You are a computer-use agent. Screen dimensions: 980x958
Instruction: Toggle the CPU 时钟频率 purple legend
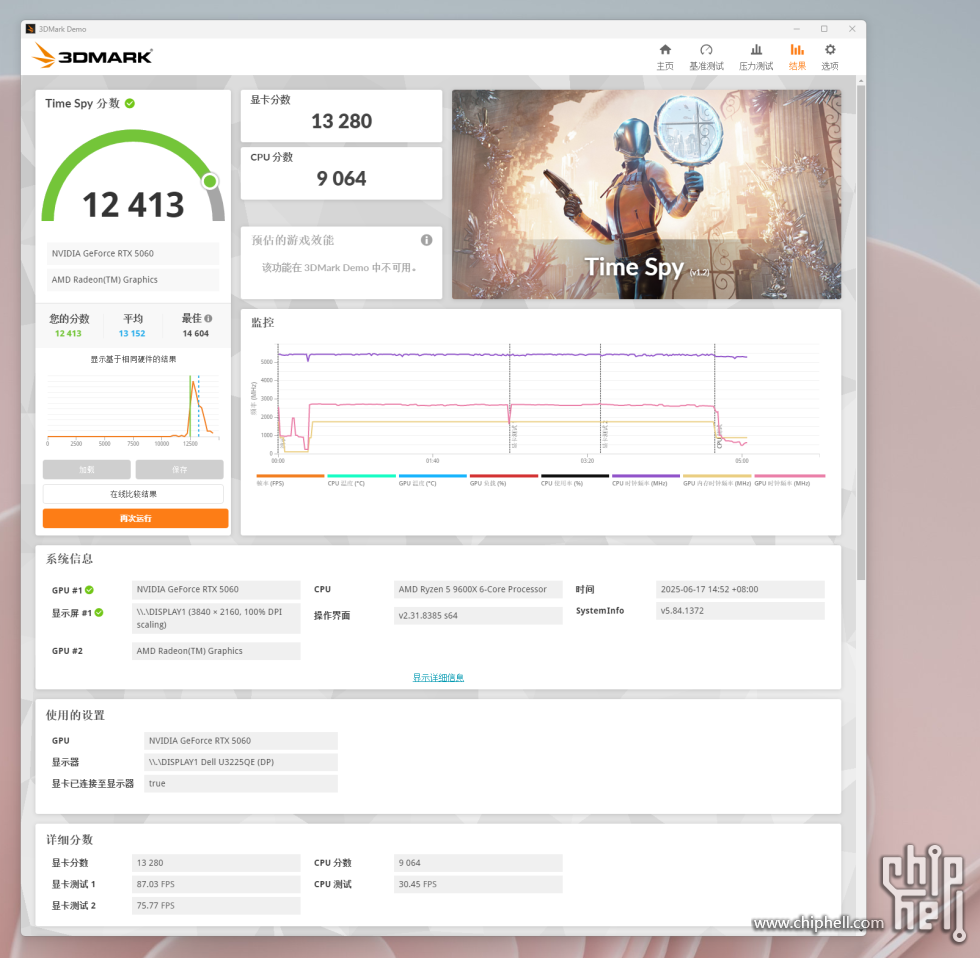(646, 479)
